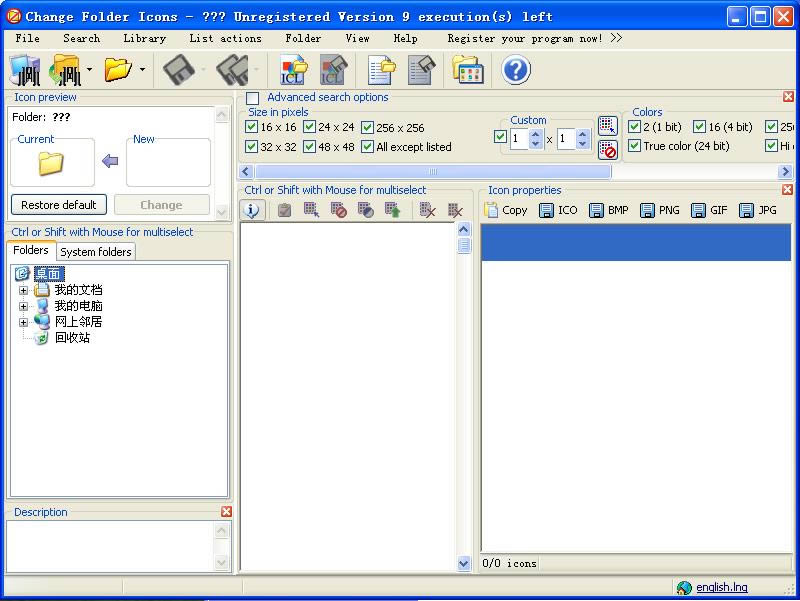Toggle the Advanced search options checkbox
Image resolution: width=800 pixels, height=601 pixels.
click(253, 98)
